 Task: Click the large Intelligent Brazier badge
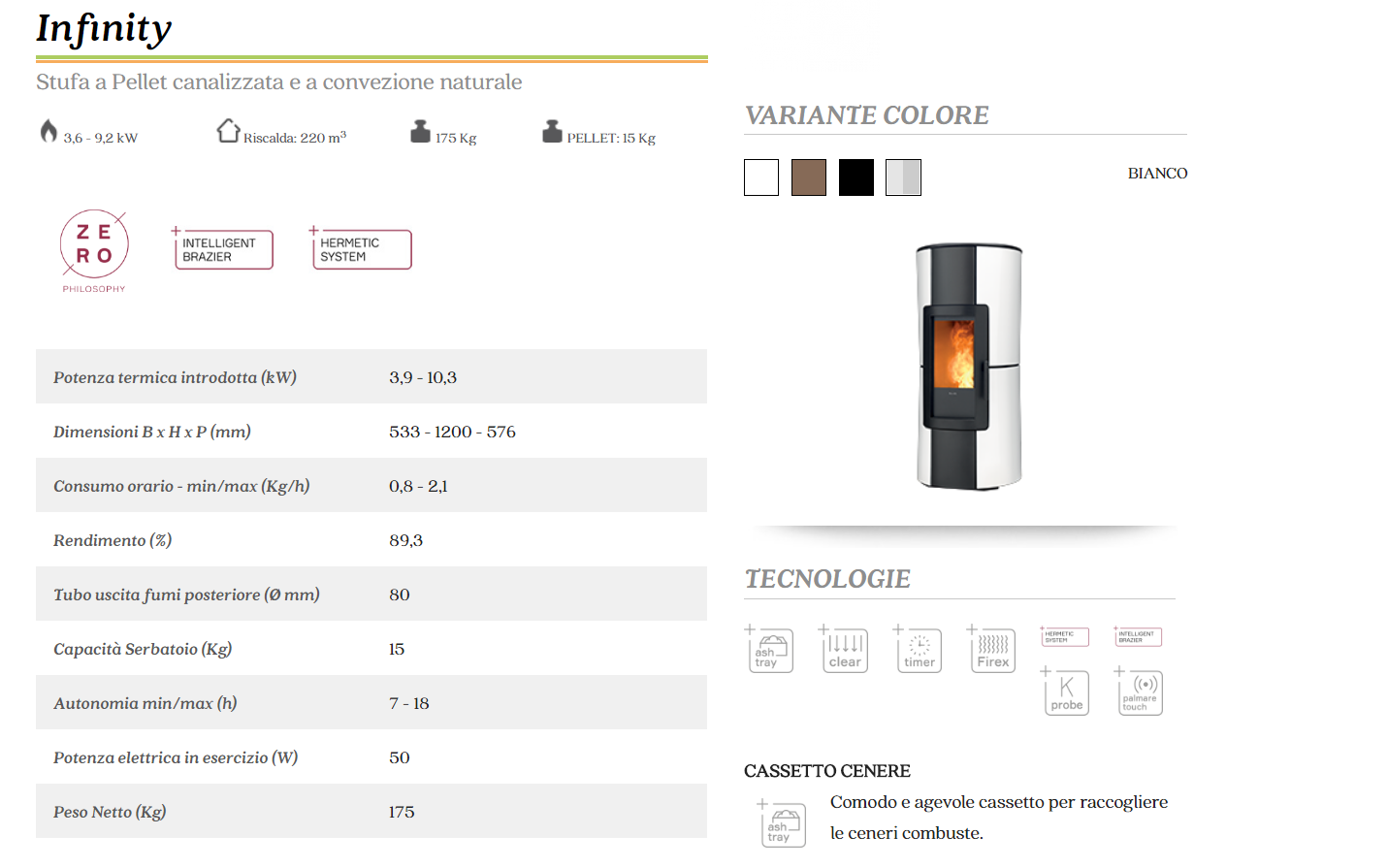coord(222,248)
